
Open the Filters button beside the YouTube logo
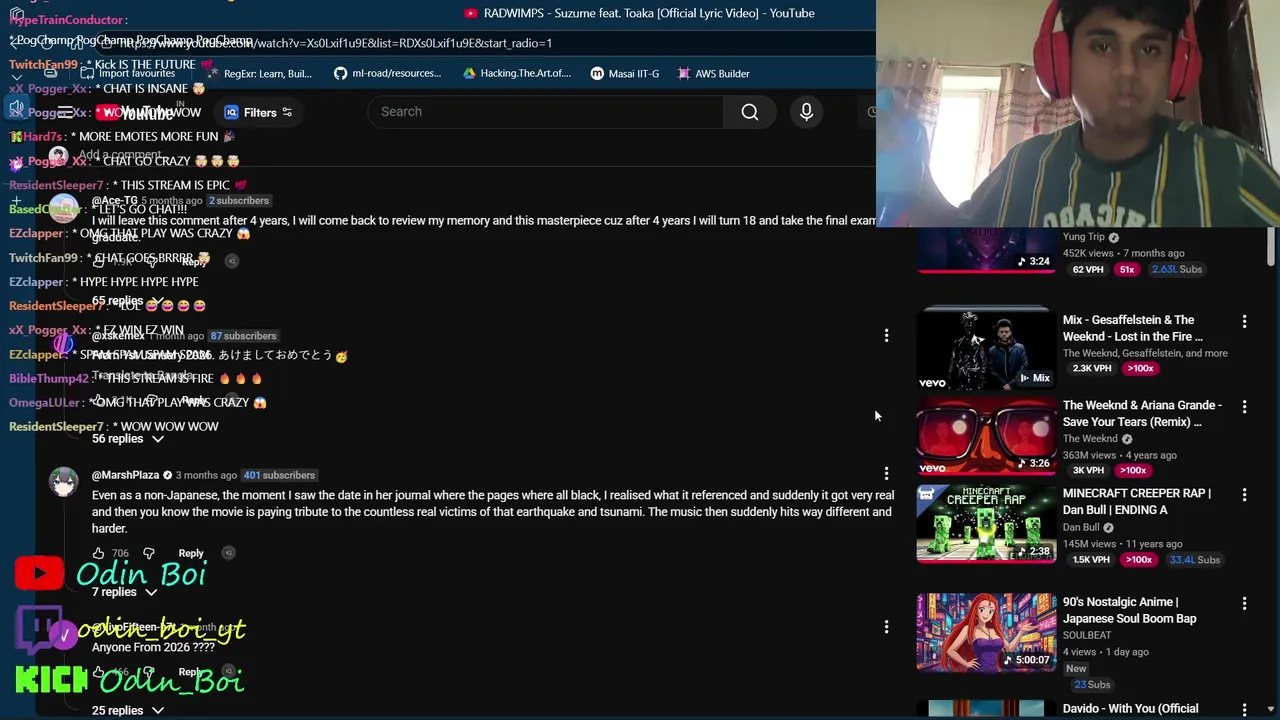pyautogui.click(x=258, y=112)
